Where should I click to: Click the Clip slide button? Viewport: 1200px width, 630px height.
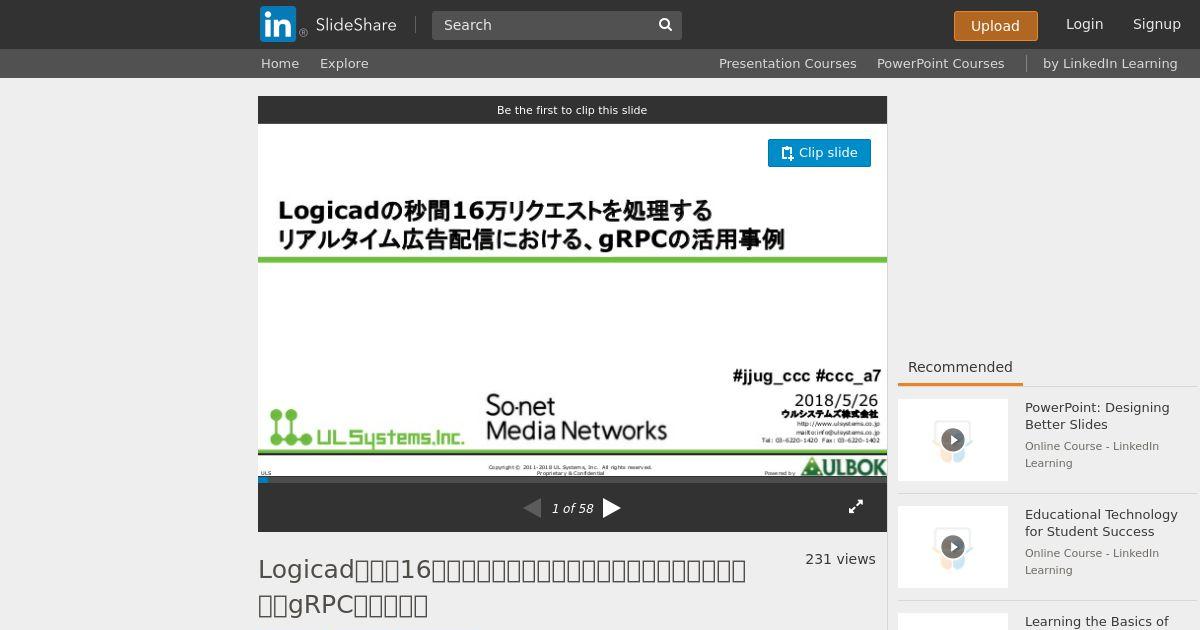click(x=819, y=153)
